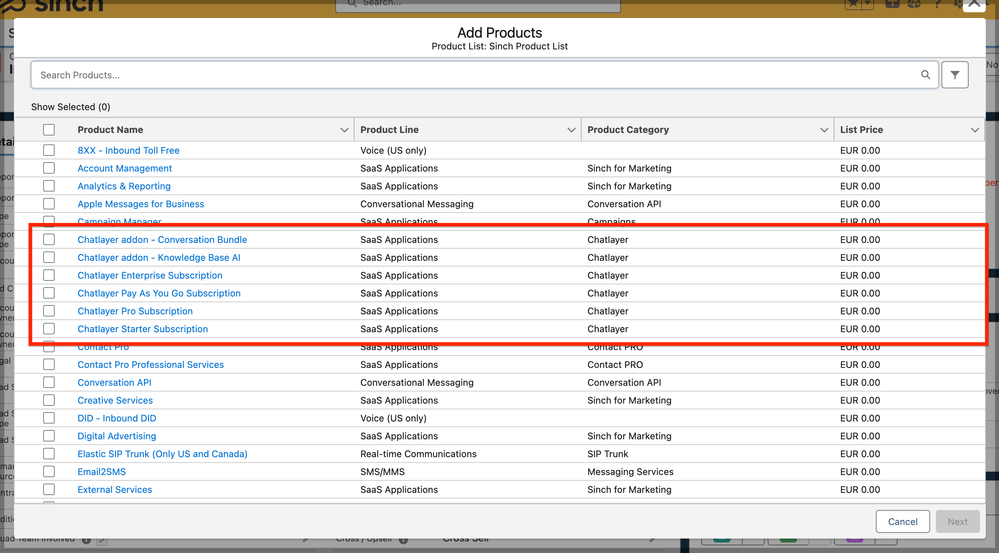
Task: Open the Creative Services link
Action: point(115,400)
